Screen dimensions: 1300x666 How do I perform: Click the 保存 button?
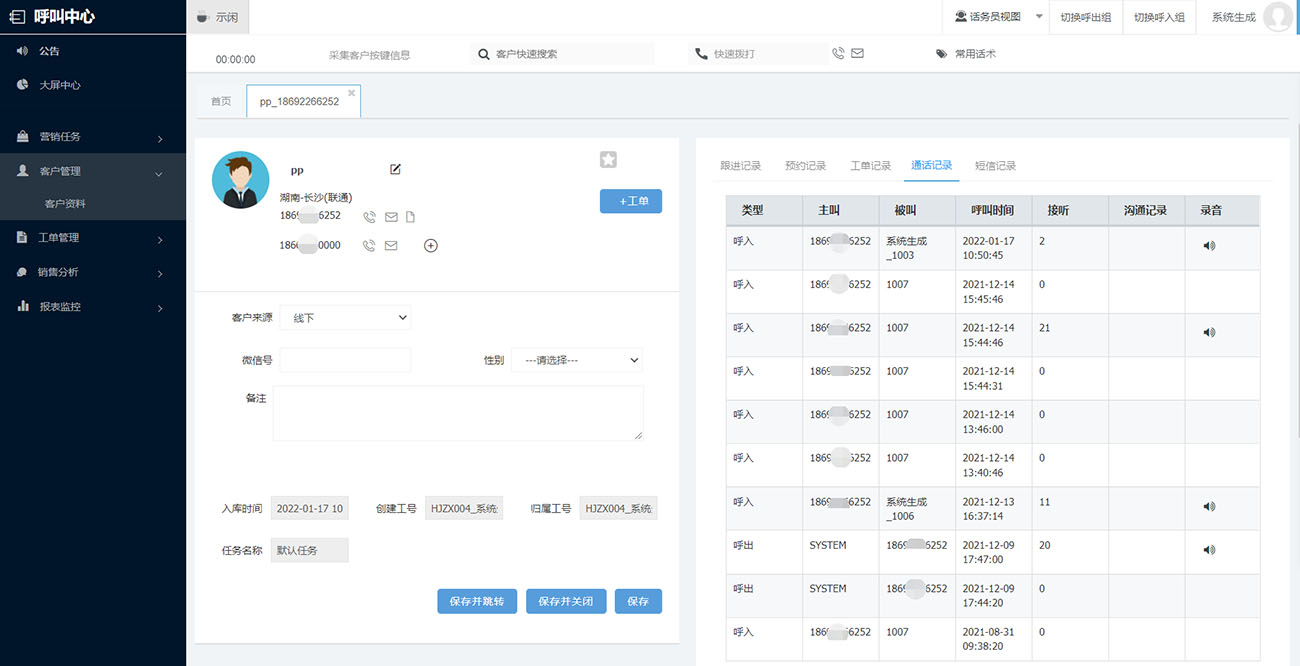[x=638, y=601]
